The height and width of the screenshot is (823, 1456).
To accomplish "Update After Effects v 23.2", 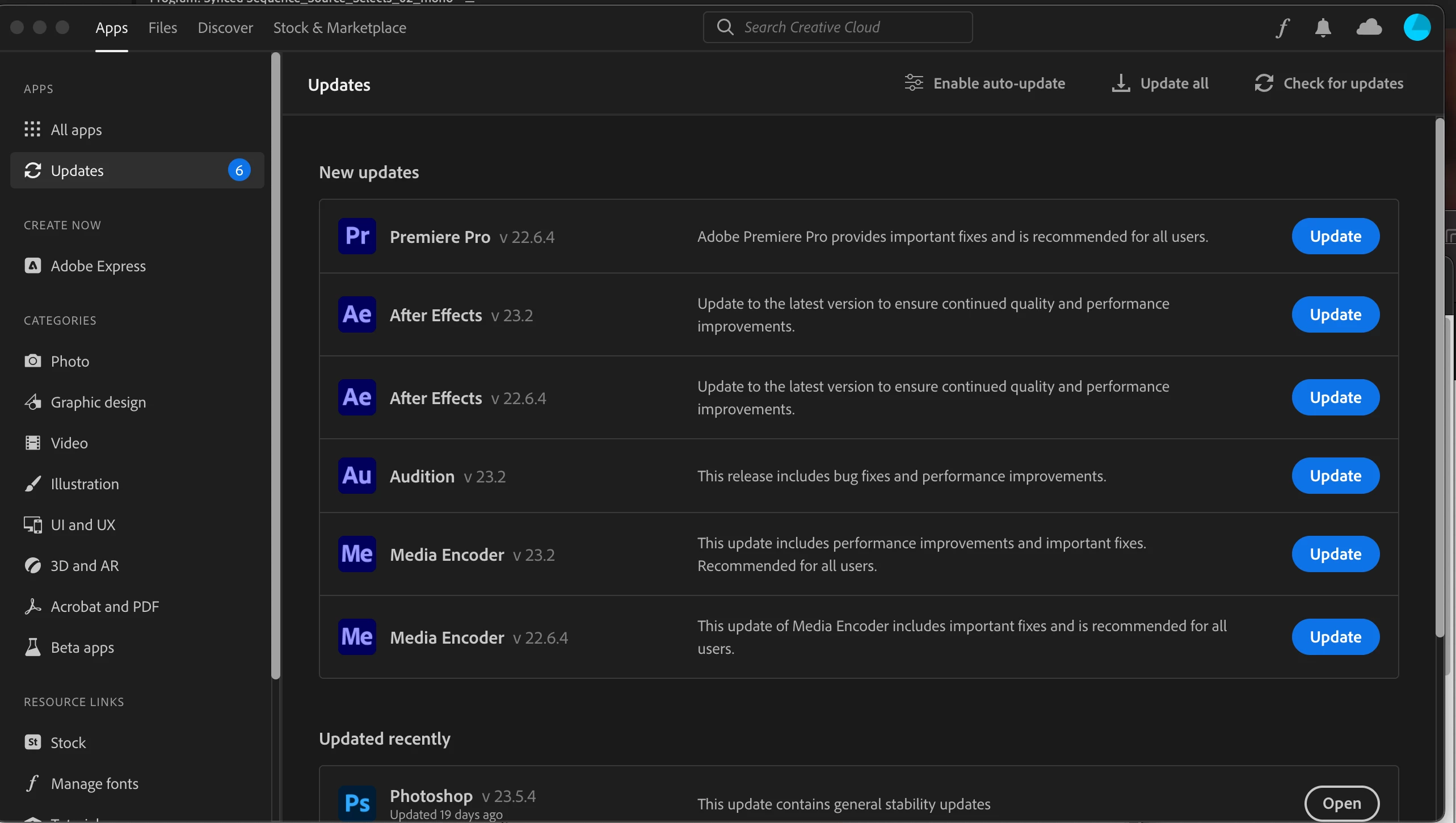I will pos(1335,314).
